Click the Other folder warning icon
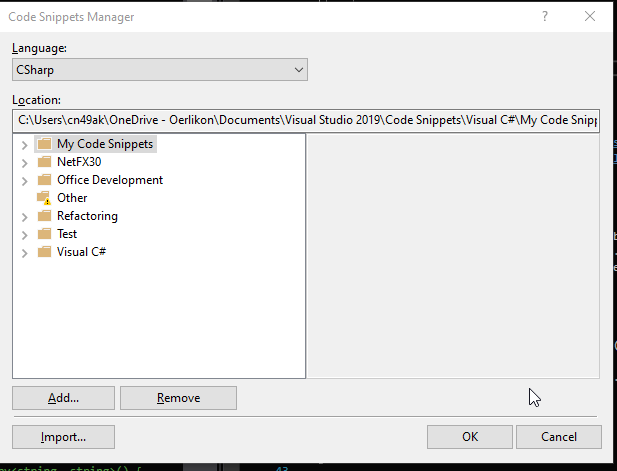617x471 pixels. tap(44, 198)
